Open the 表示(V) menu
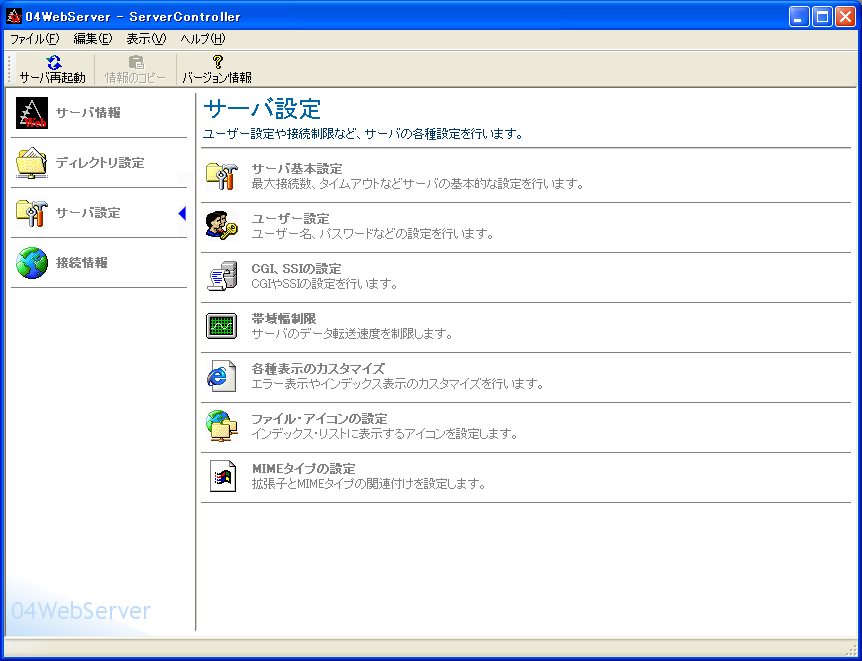Viewport: 862px width, 661px height. click(146, 39)
